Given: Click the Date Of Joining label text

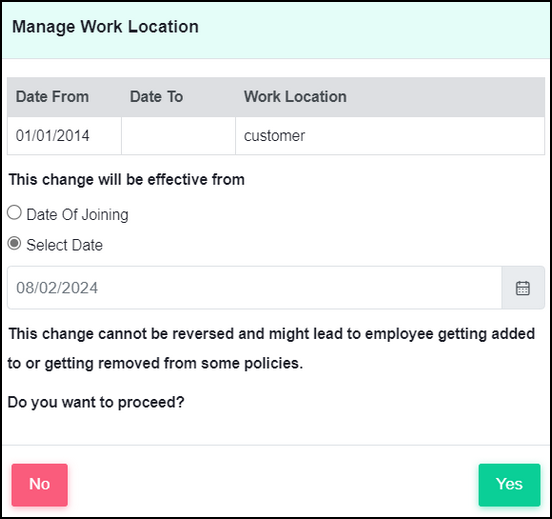Looking at the screenshot, I should pos(77,214).
